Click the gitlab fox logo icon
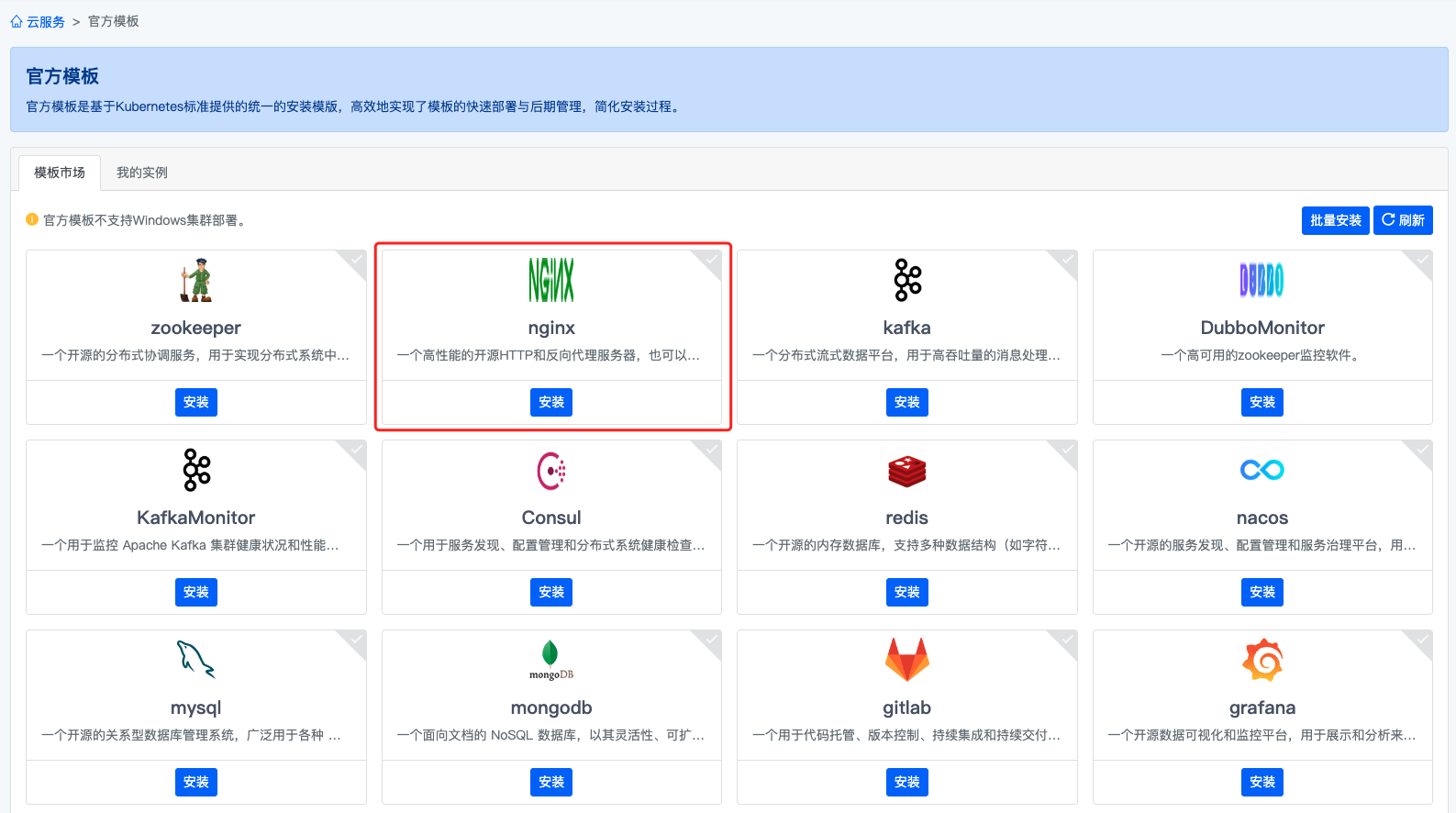The width and height of the screenshot is (1456, 813). [907, 660]
